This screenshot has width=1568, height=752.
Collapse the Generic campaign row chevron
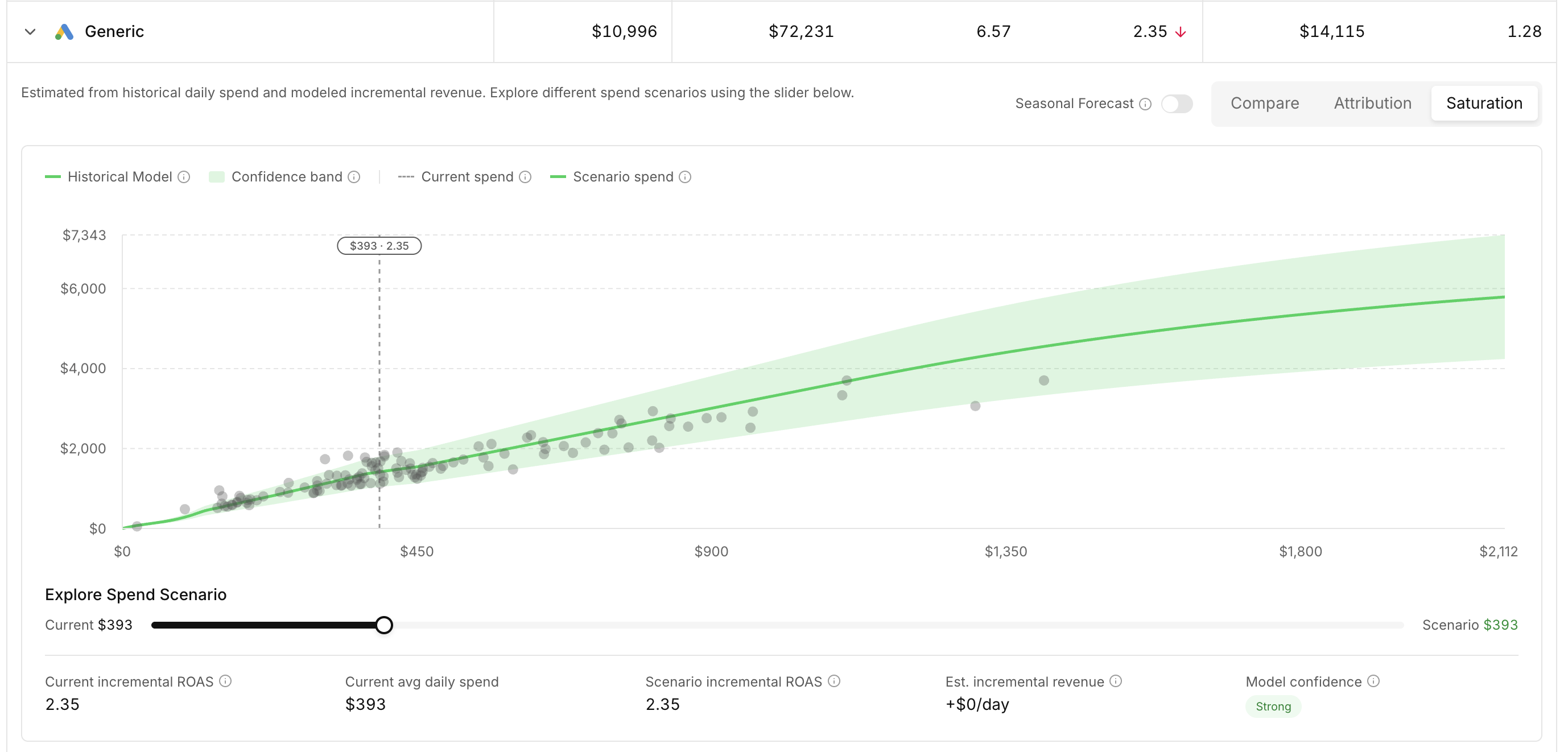pos(30,32)
